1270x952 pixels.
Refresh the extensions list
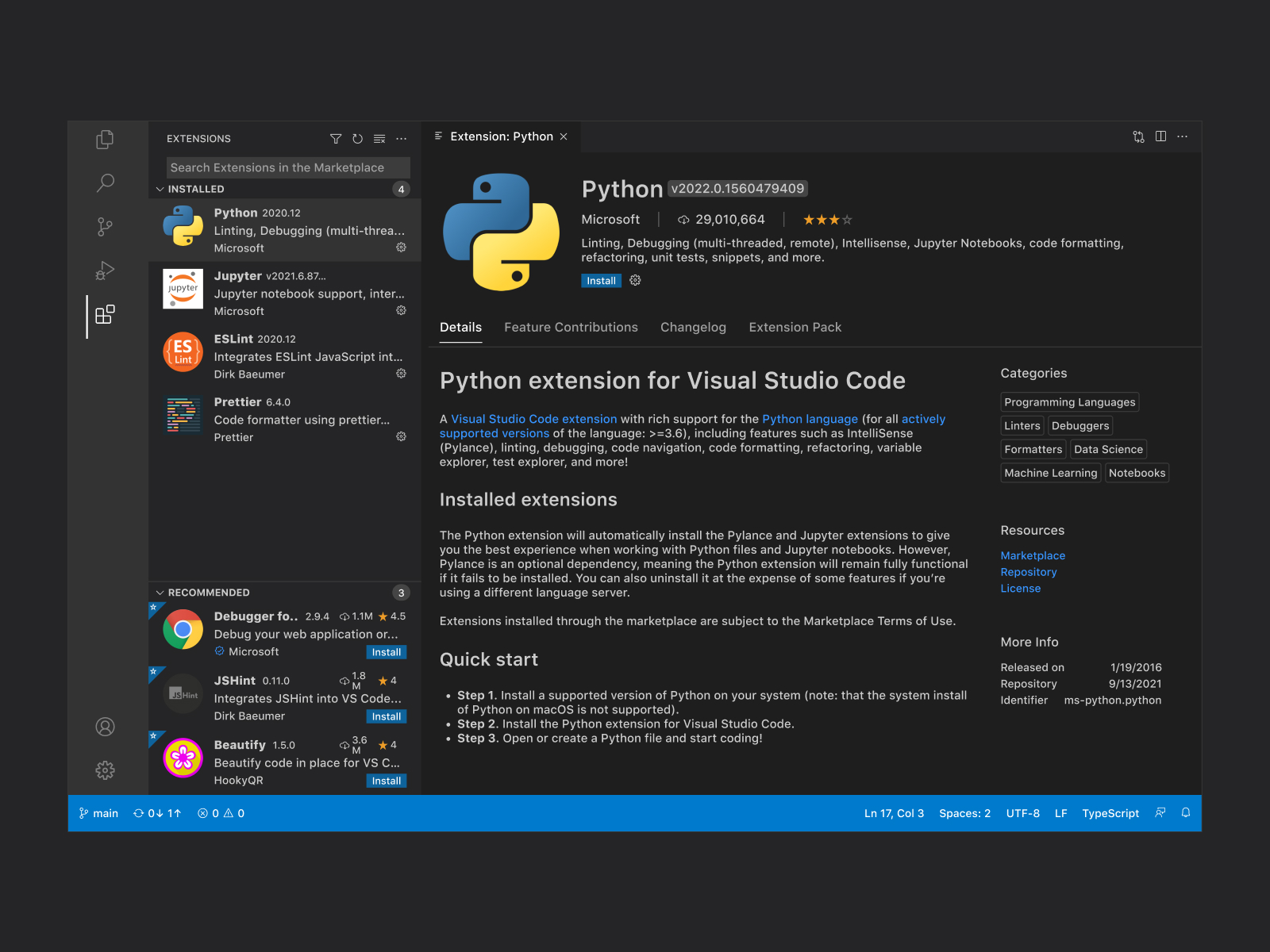point(357,138)
